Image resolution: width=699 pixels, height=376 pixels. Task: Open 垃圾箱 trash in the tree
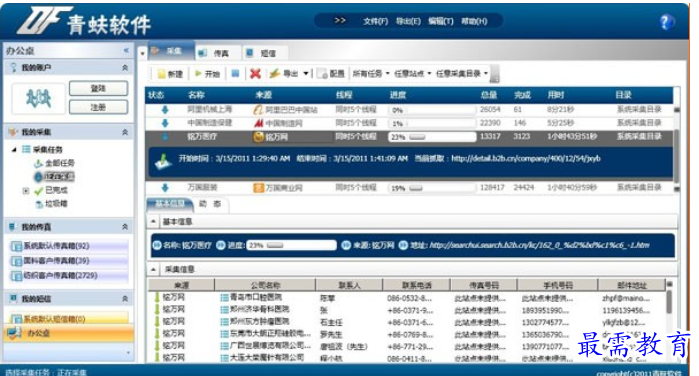pyautogui.click(x=56, y=204)
